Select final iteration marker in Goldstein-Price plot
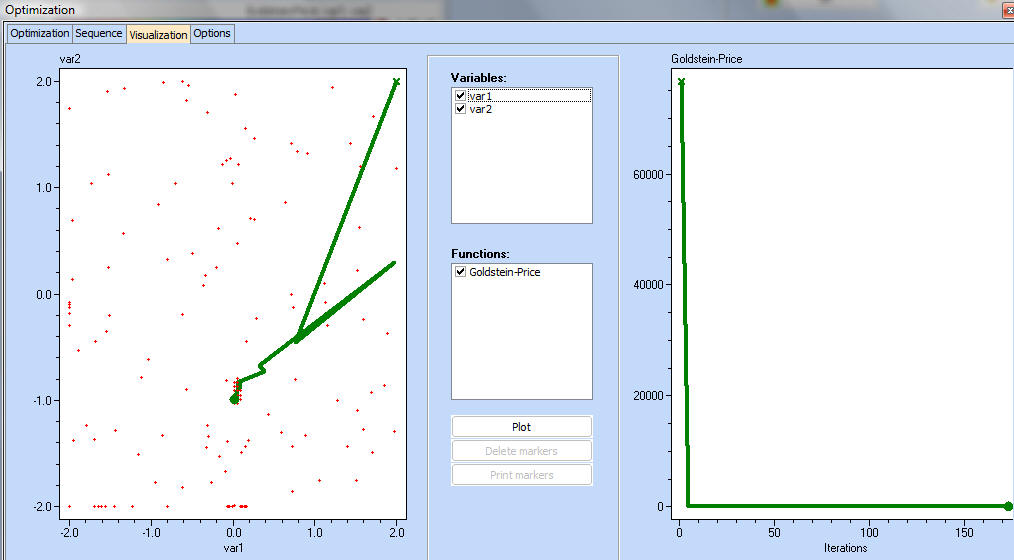 (x=1007, y=506)
